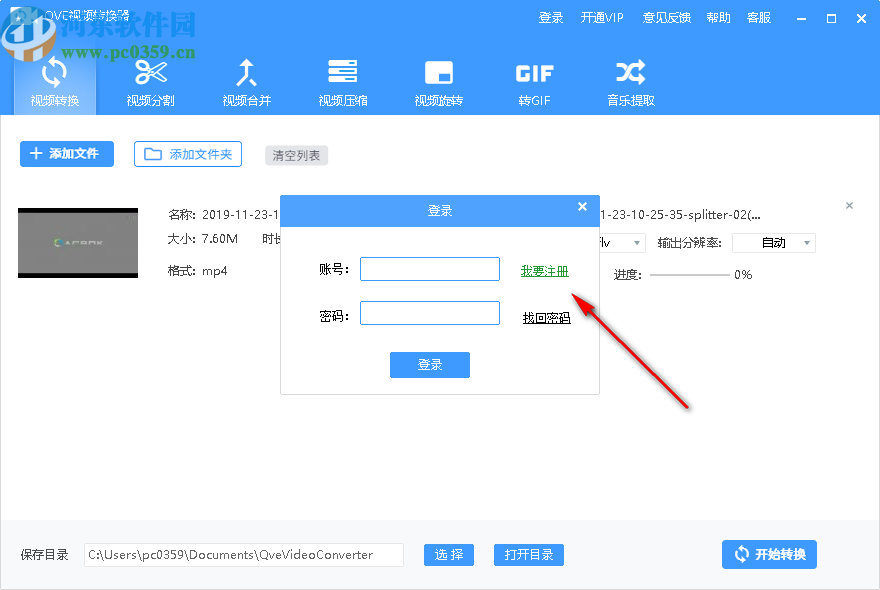
Task: Click the 账号 account input field
Action: tap(430, 268)
